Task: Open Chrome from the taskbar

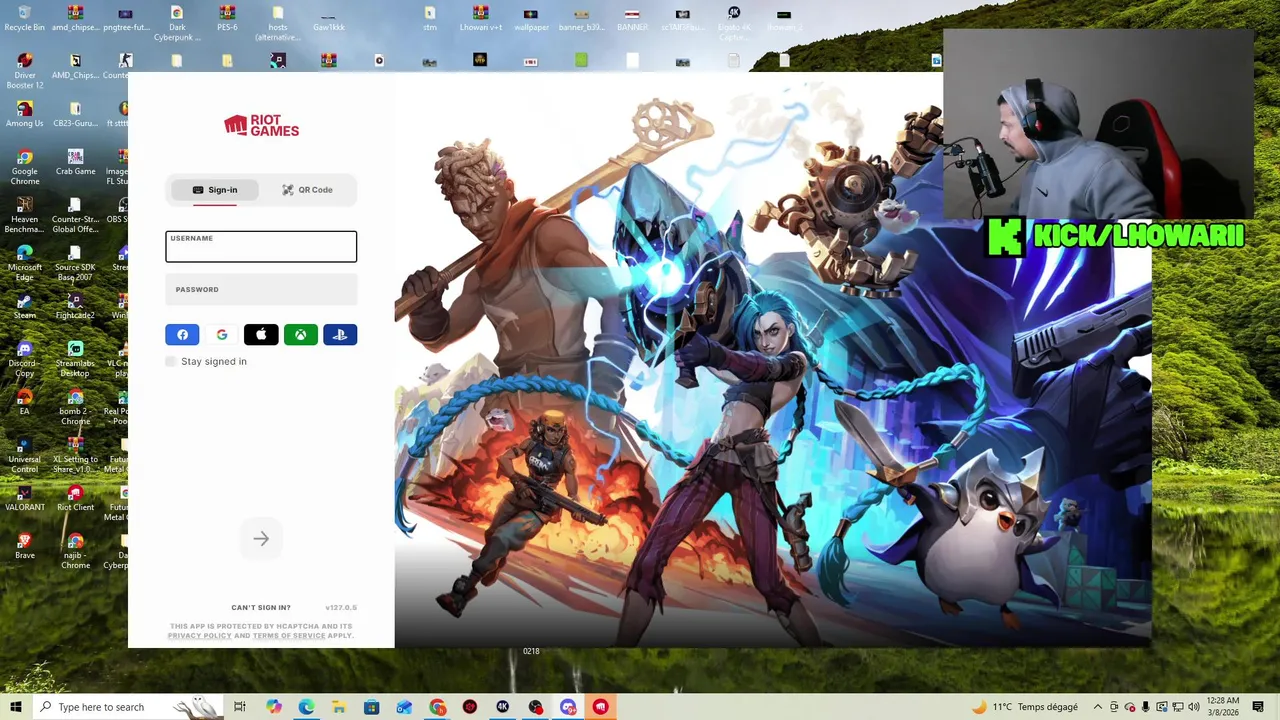Action: (437, 707)
